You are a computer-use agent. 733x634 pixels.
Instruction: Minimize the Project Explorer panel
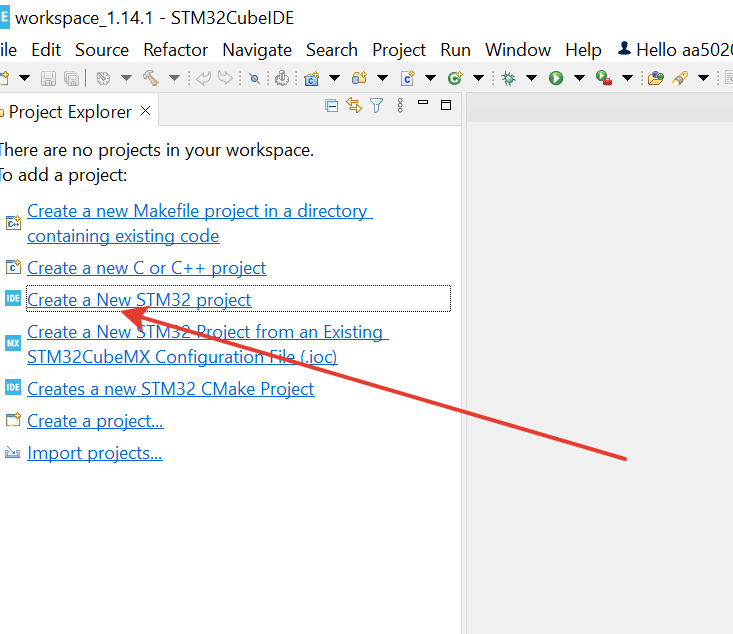point(424,105)
